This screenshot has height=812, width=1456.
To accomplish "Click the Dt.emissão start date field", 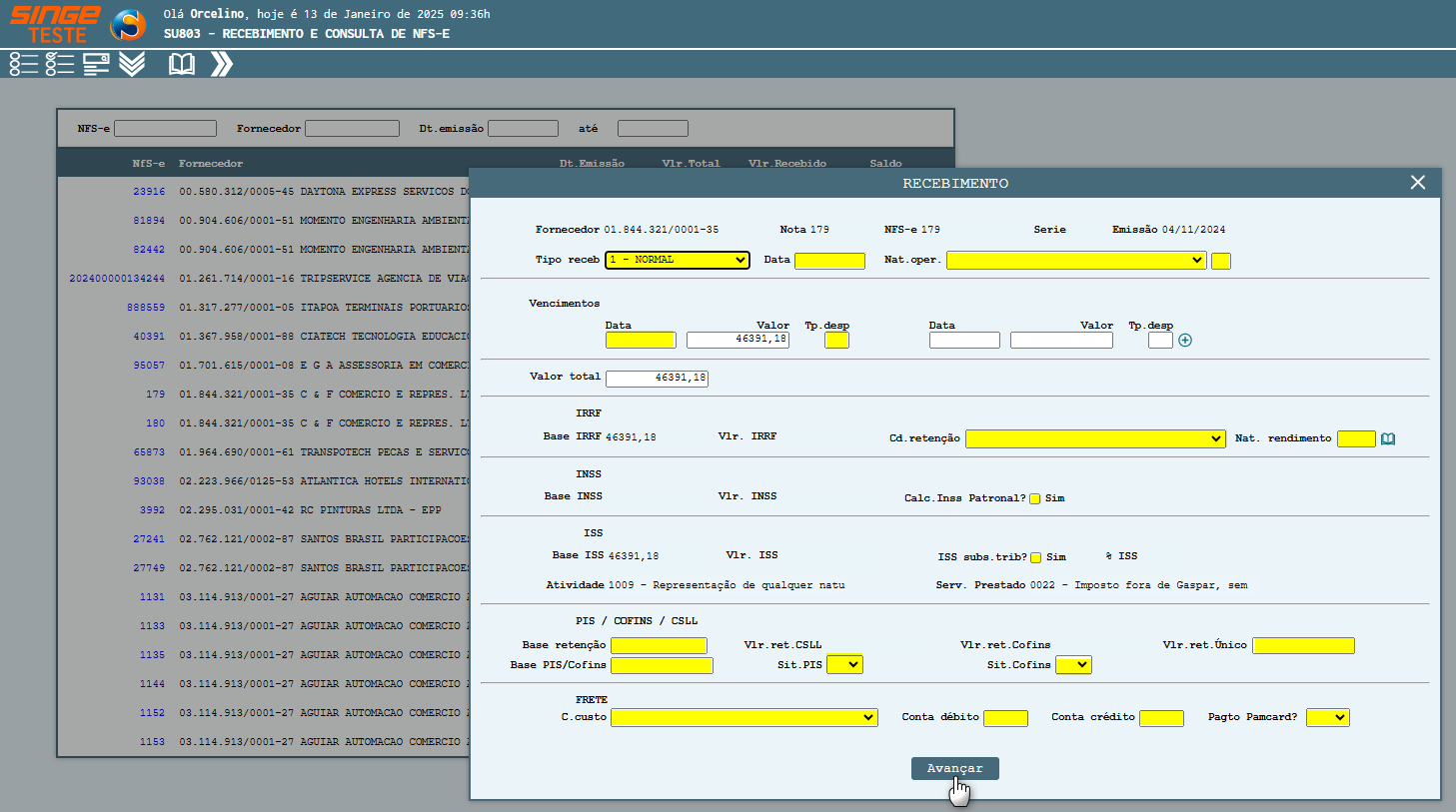I will click(x=523, y=129).
